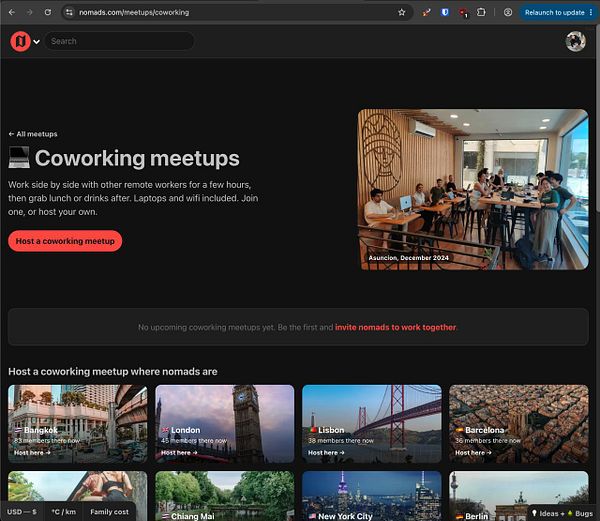Click '45 members there now' on London
The image size is (600, 521).
[194, 441]
